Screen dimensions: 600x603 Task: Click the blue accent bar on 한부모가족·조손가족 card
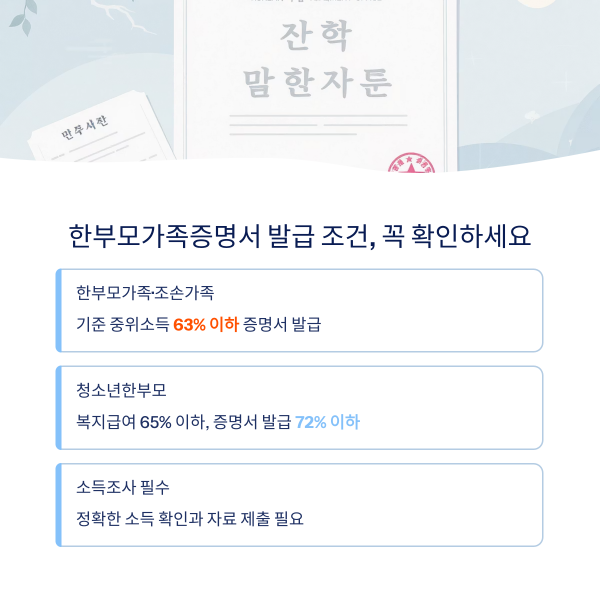59,310
